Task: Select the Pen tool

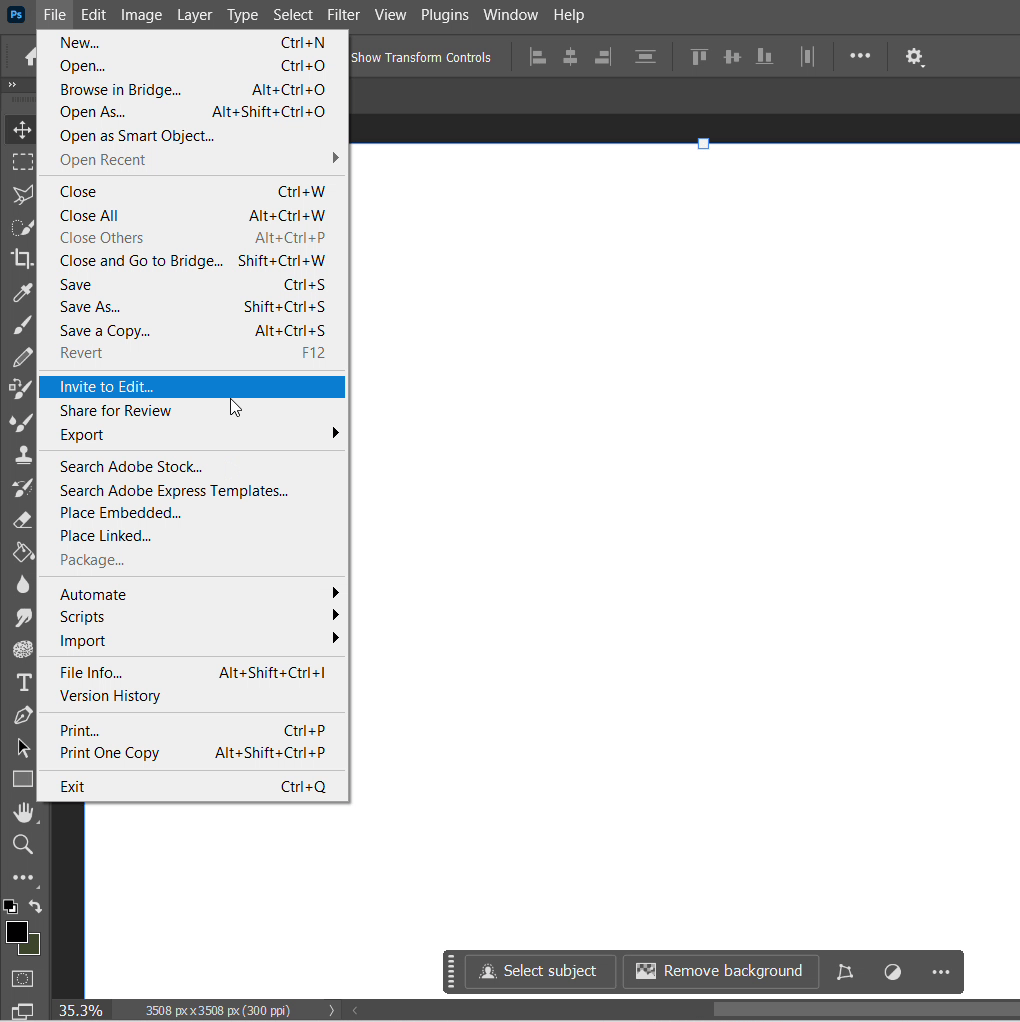Action: [23, 715]
